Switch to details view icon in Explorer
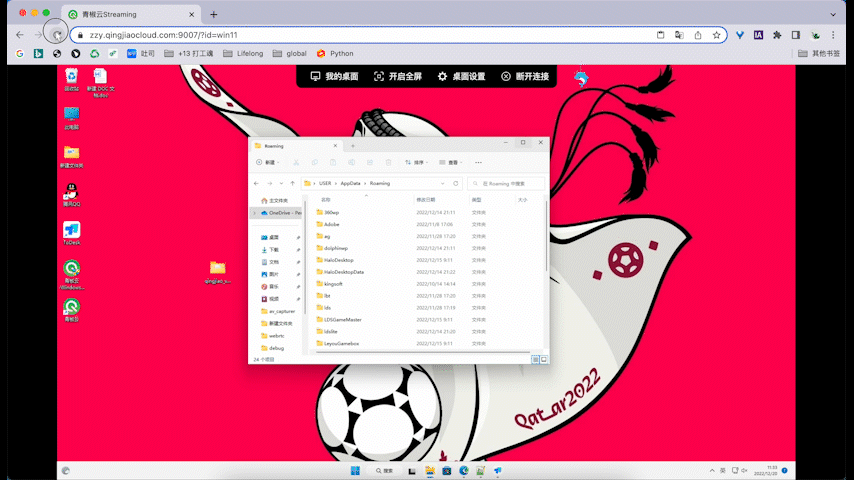Screen dimensions: 854x480 (x=535, y=360)
